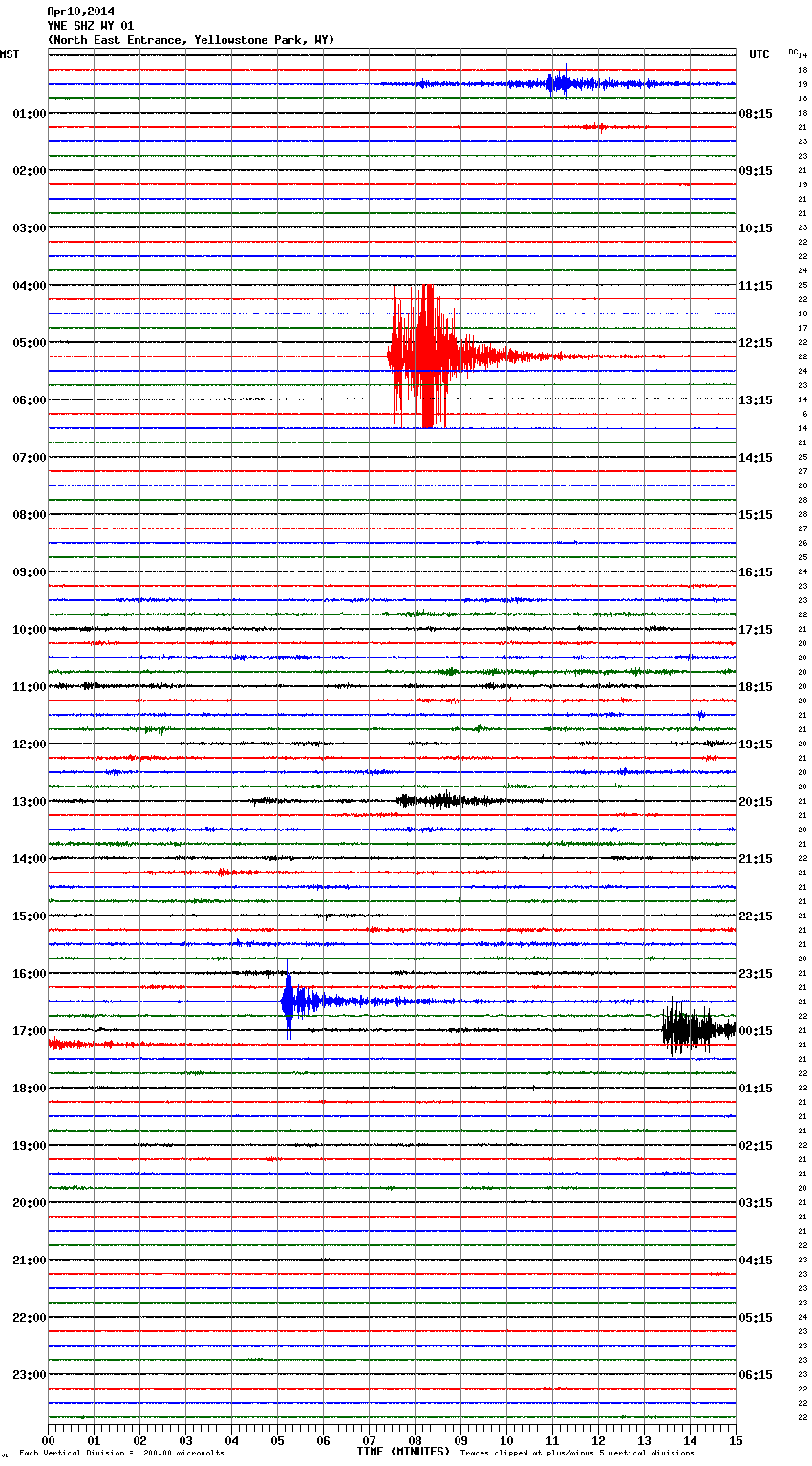Click the 08:15 UTC time label
The height and width of the screenshot is (1466, 812).
point(756,114)
